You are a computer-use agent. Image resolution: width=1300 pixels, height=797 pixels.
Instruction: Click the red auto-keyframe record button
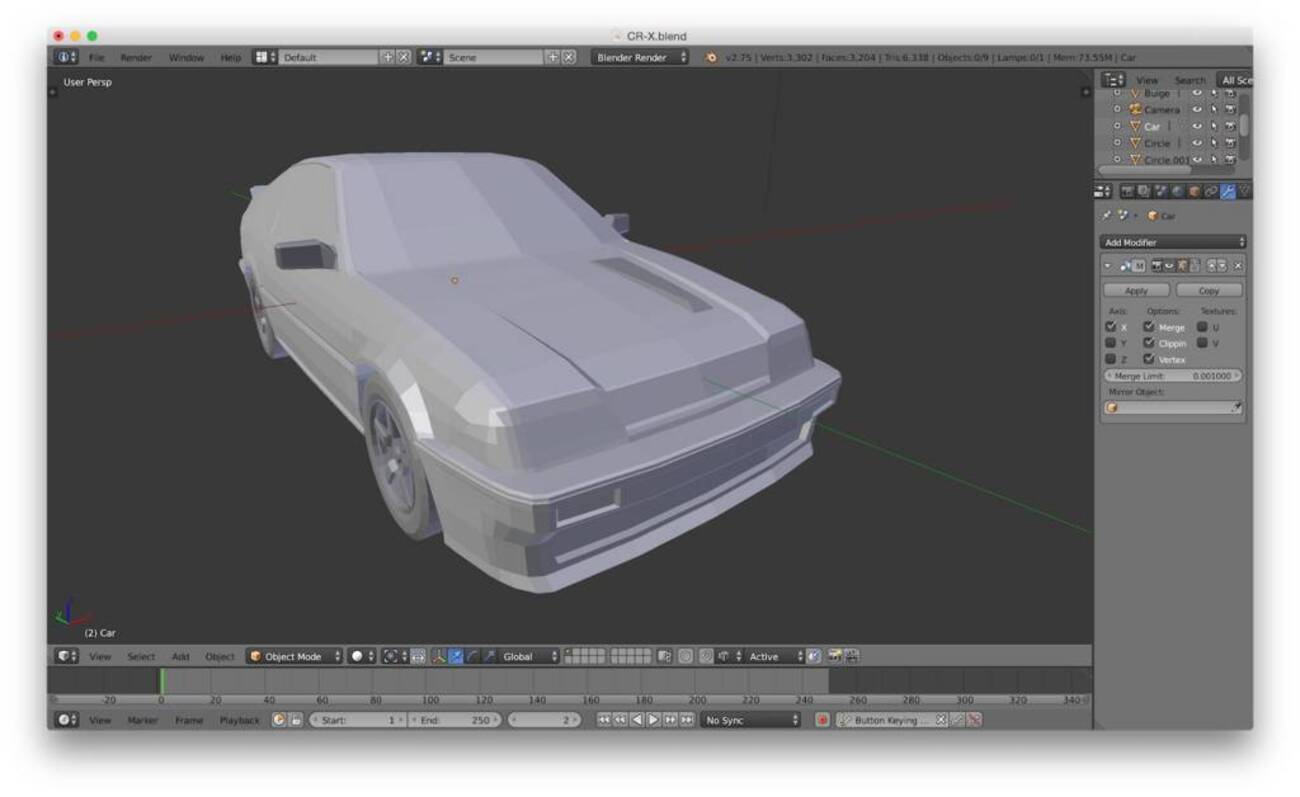pos(822,720)
